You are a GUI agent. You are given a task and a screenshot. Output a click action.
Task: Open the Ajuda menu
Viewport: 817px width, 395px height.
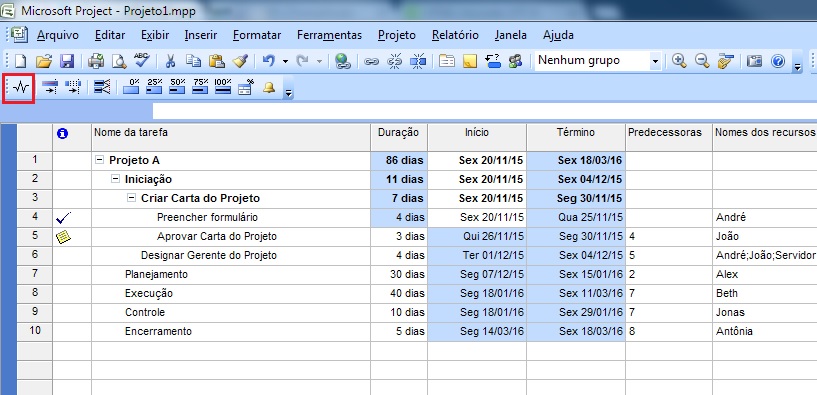(558, 35)
